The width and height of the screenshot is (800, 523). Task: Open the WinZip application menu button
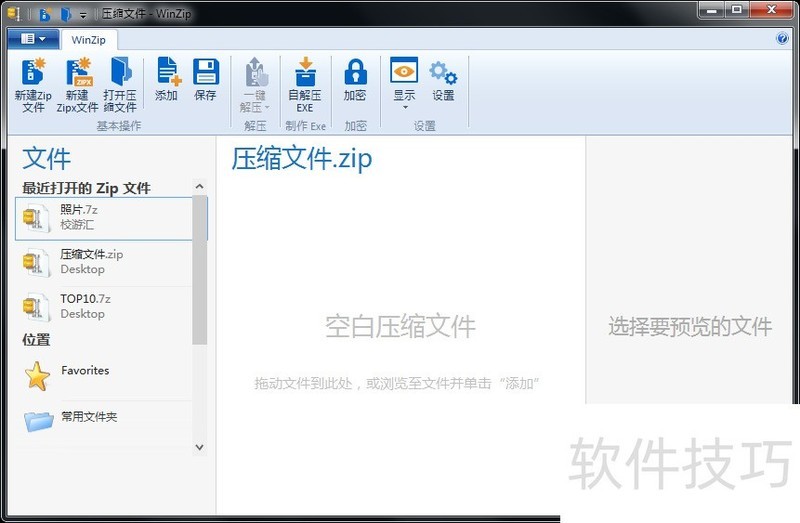point(34,39)
